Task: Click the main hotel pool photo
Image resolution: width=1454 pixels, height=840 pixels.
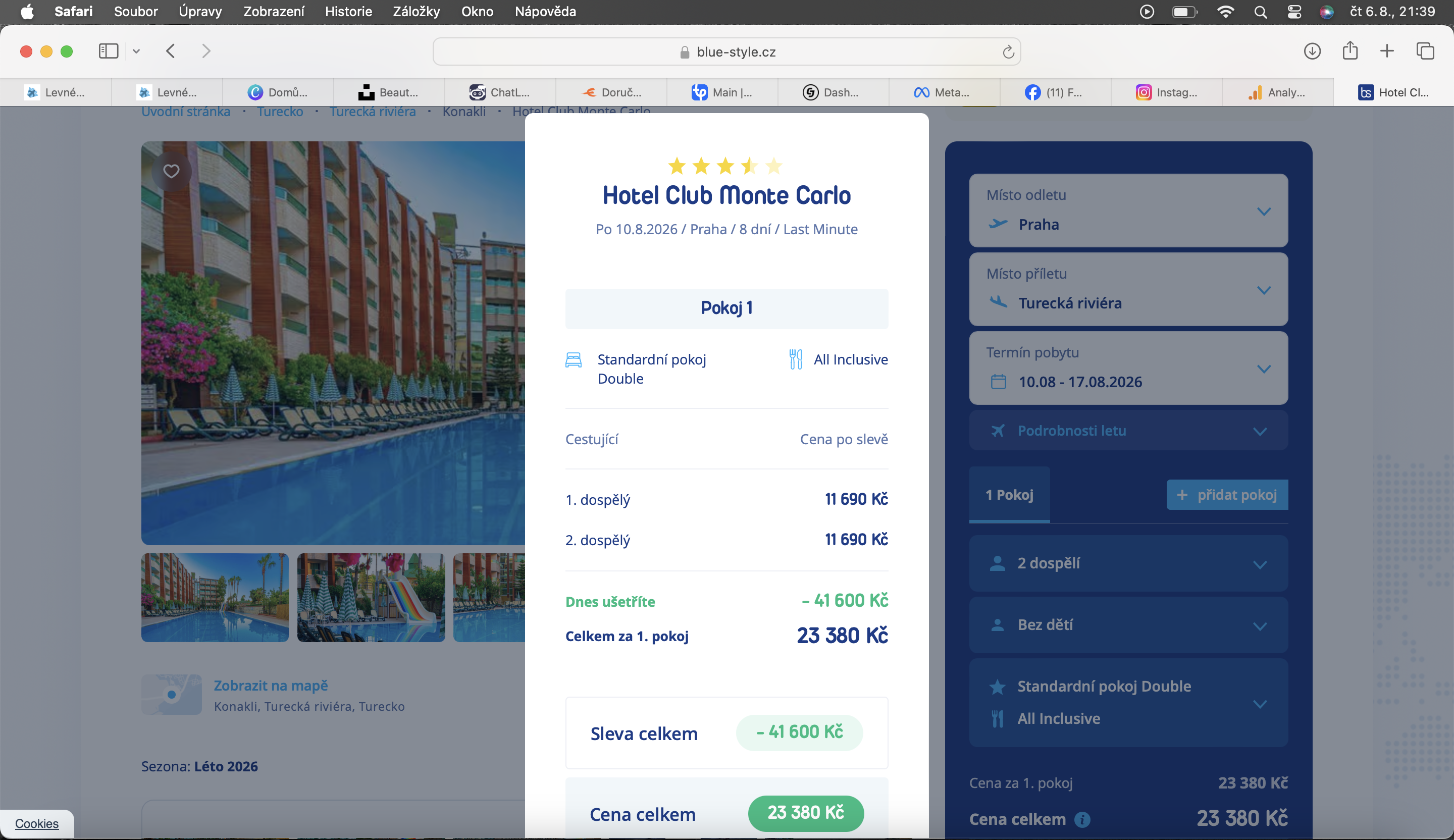Action: (333, 343)
